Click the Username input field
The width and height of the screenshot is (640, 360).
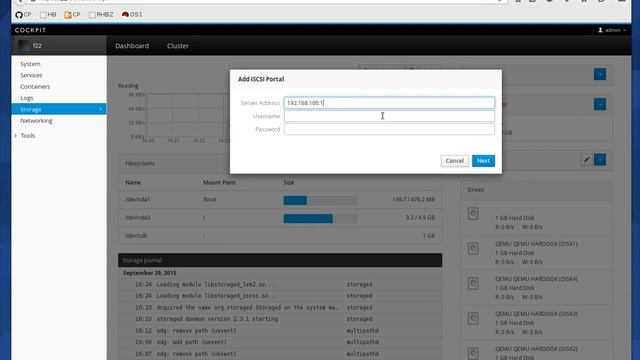[x=389, y=116]
